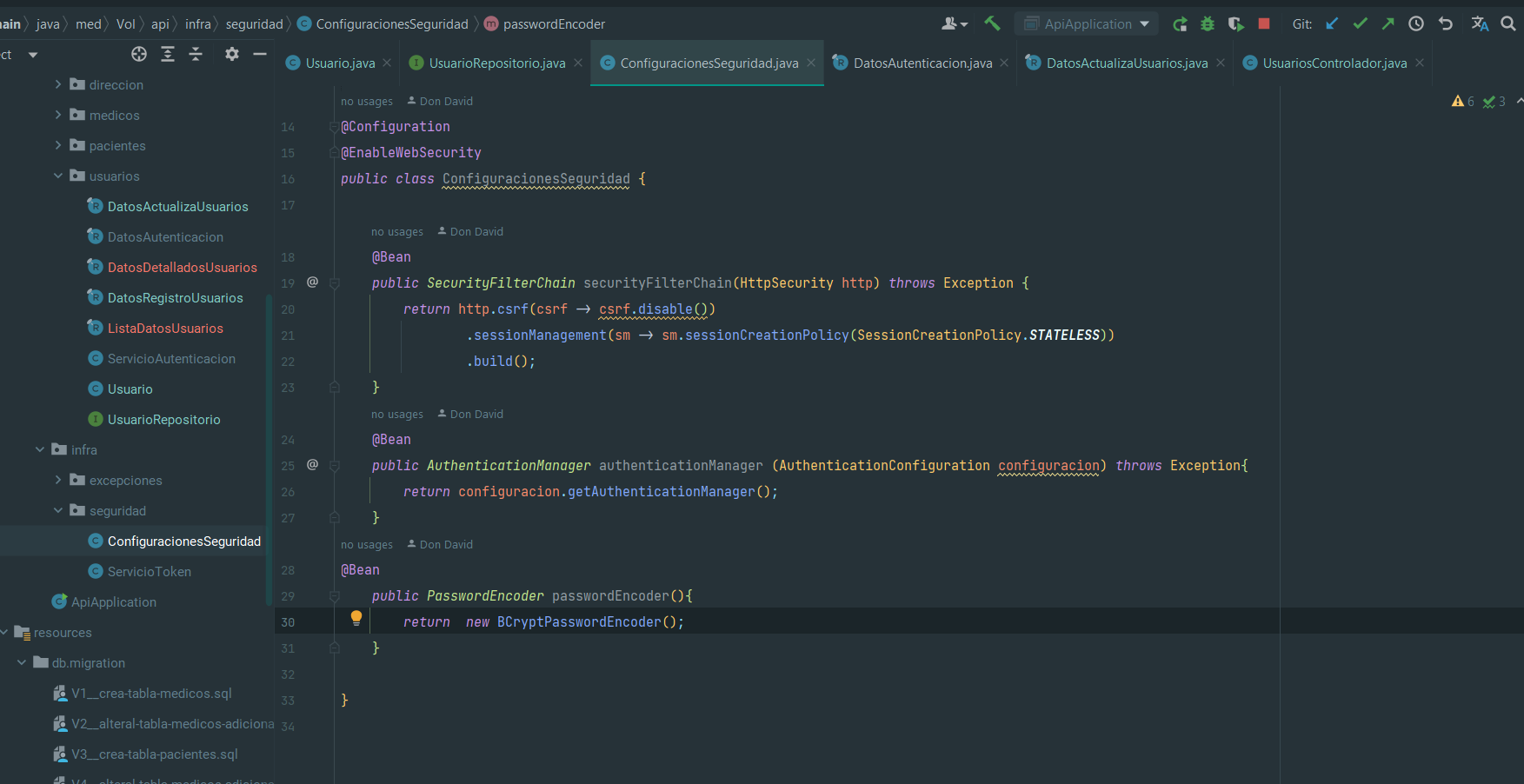This screenshot has width=1524, height=784.
Task: Close the UsuariosControlador.java tab
Action: [1420, 63]
